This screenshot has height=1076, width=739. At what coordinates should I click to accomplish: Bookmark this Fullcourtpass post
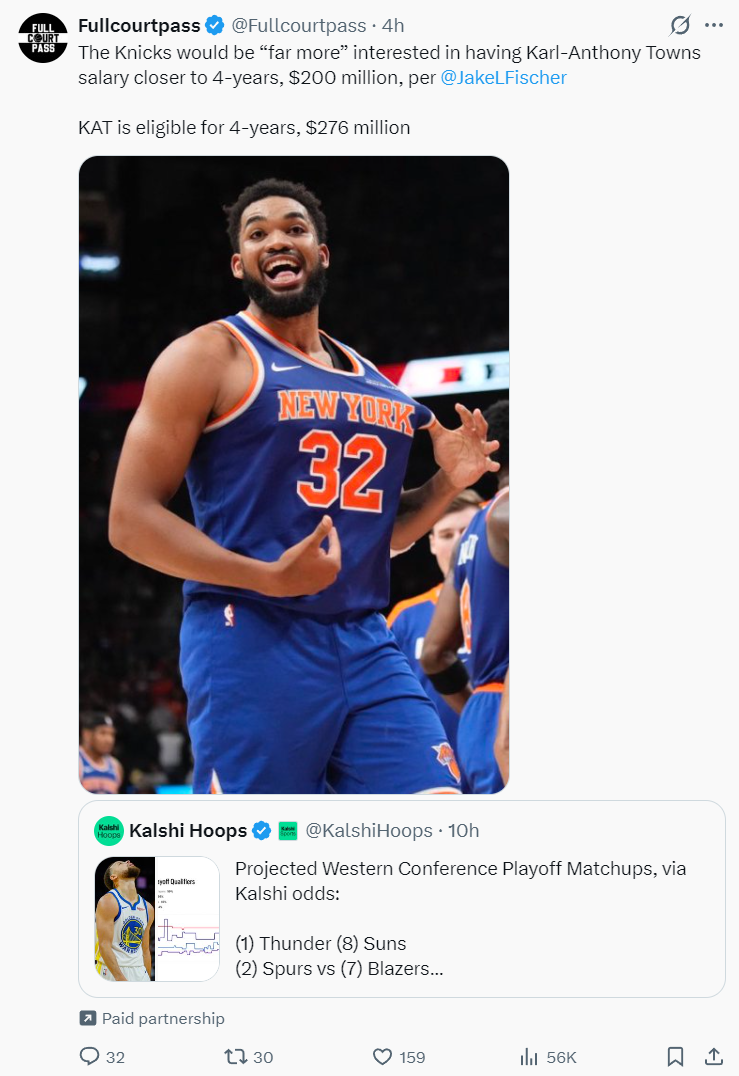click(675, 1057)
